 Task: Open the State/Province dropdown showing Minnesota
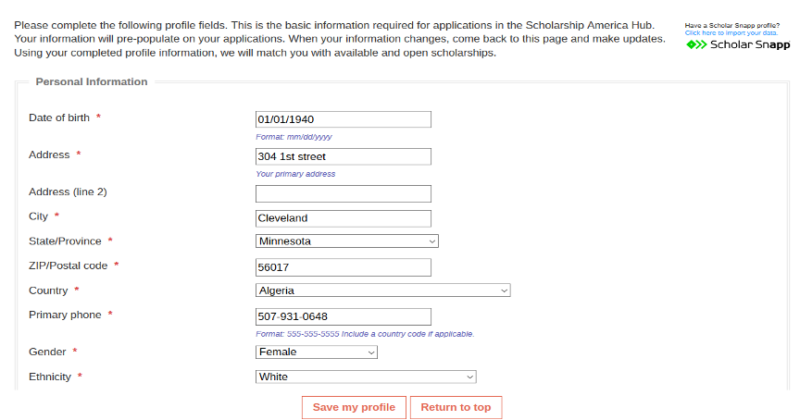pyautogui.click(x=346, y=241)
